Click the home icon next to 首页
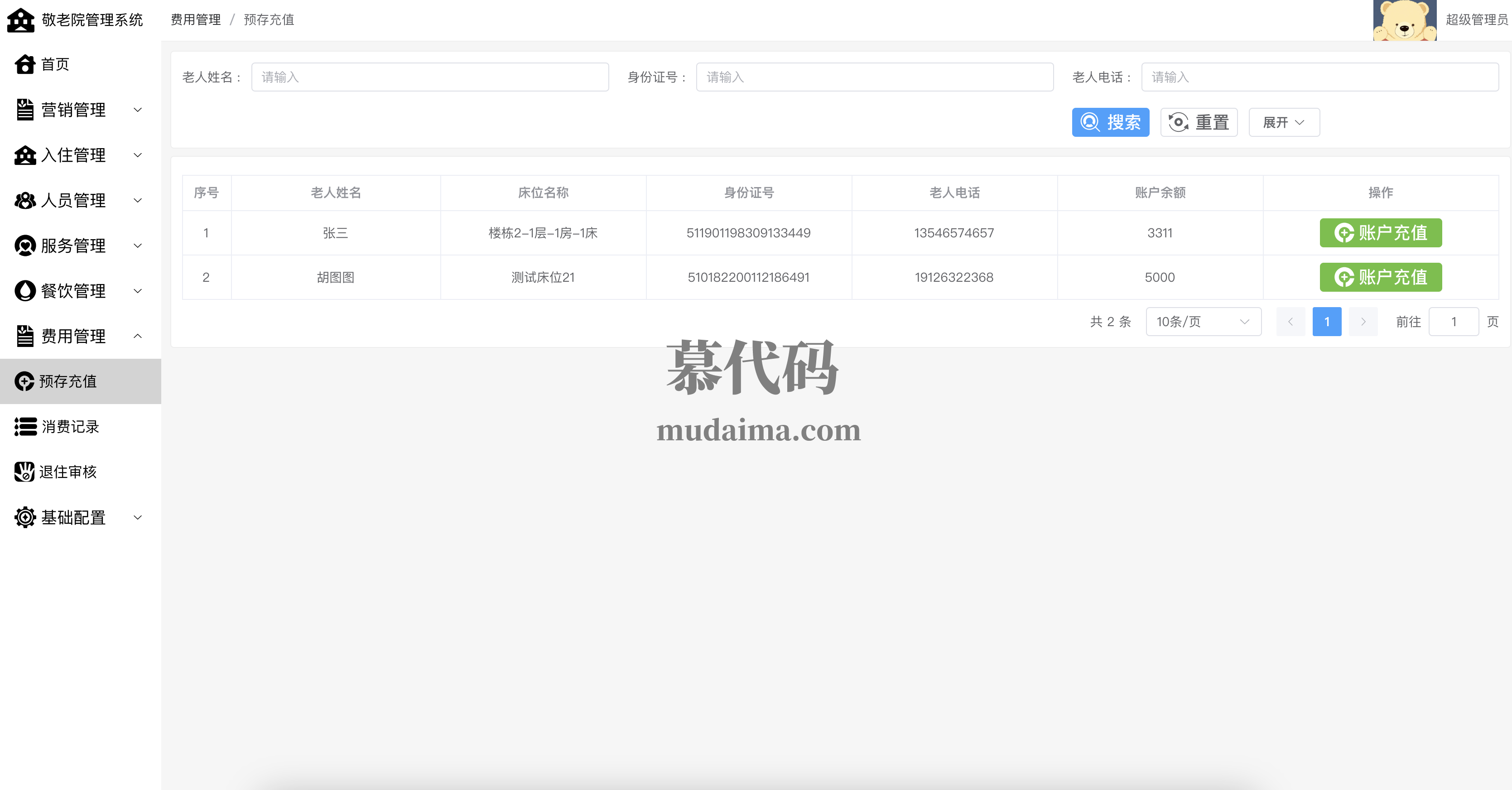 pos(24,64)
